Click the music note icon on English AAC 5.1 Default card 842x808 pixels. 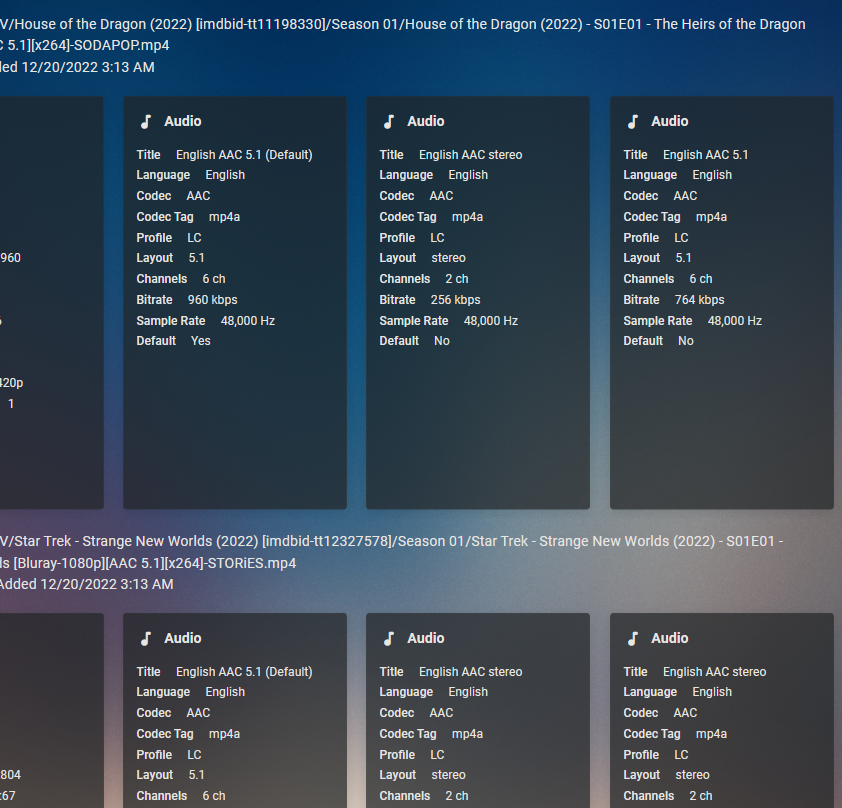(145, 121)
